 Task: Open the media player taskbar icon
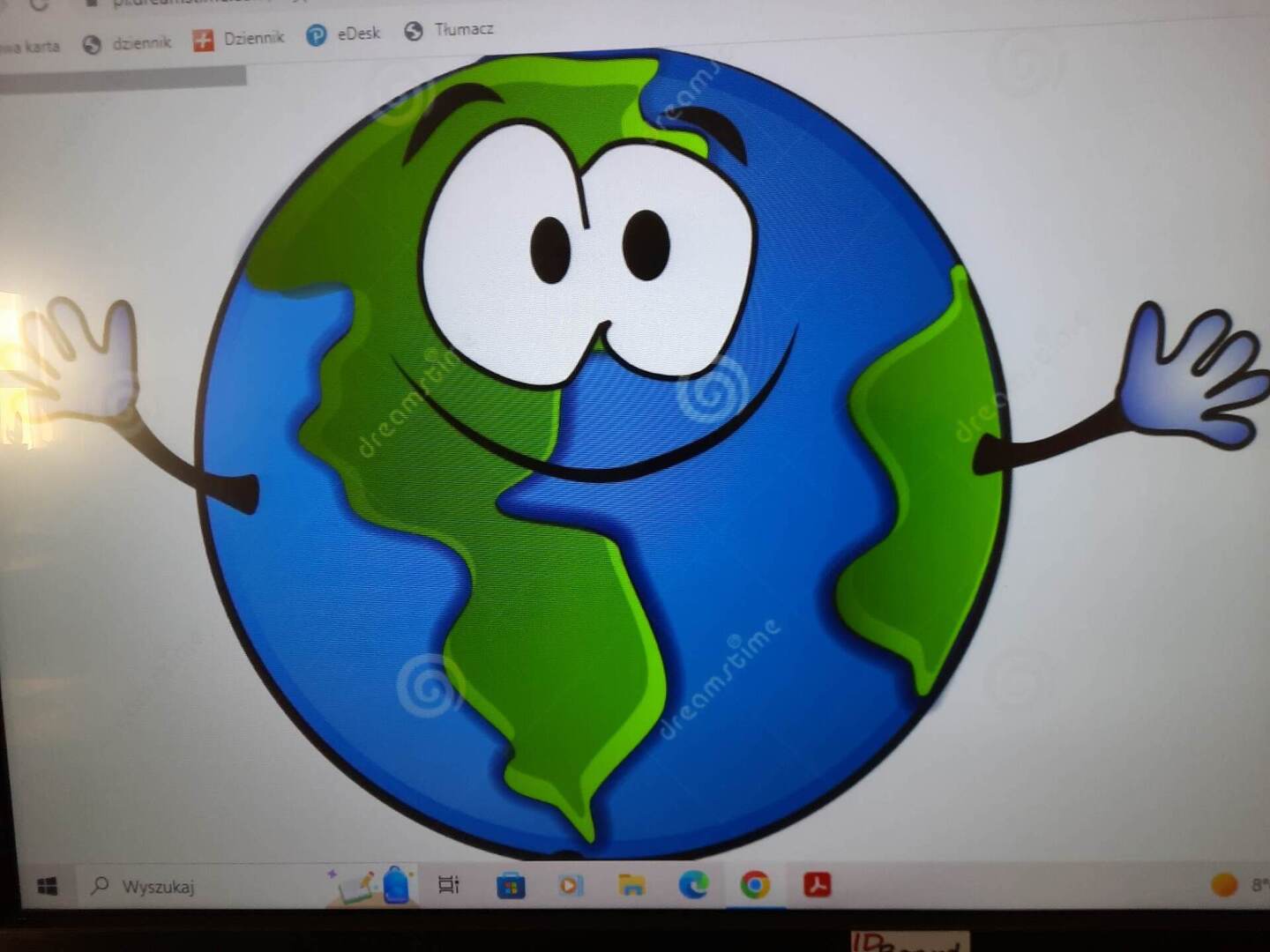point(571,884)
